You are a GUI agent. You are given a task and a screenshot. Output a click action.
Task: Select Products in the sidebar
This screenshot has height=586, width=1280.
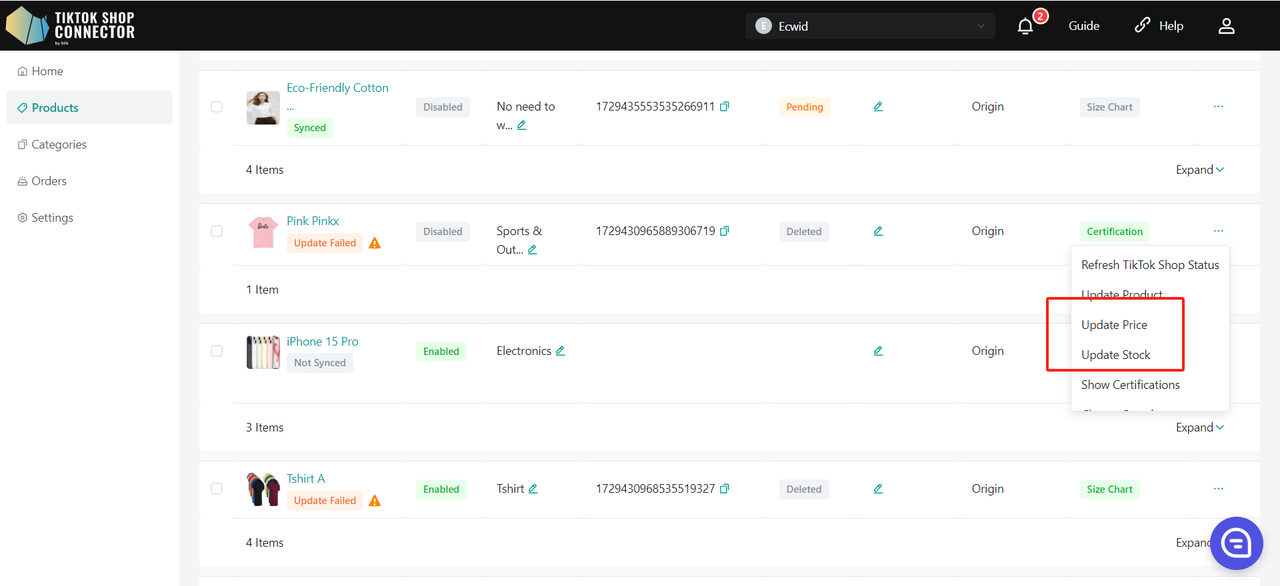click(89, 108)
